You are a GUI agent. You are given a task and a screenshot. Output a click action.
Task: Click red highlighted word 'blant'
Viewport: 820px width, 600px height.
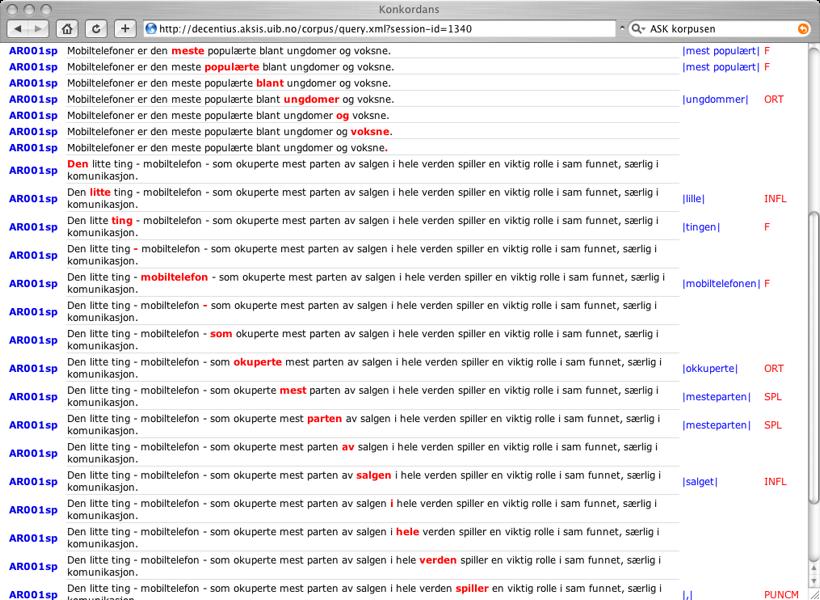pos(270,83)
